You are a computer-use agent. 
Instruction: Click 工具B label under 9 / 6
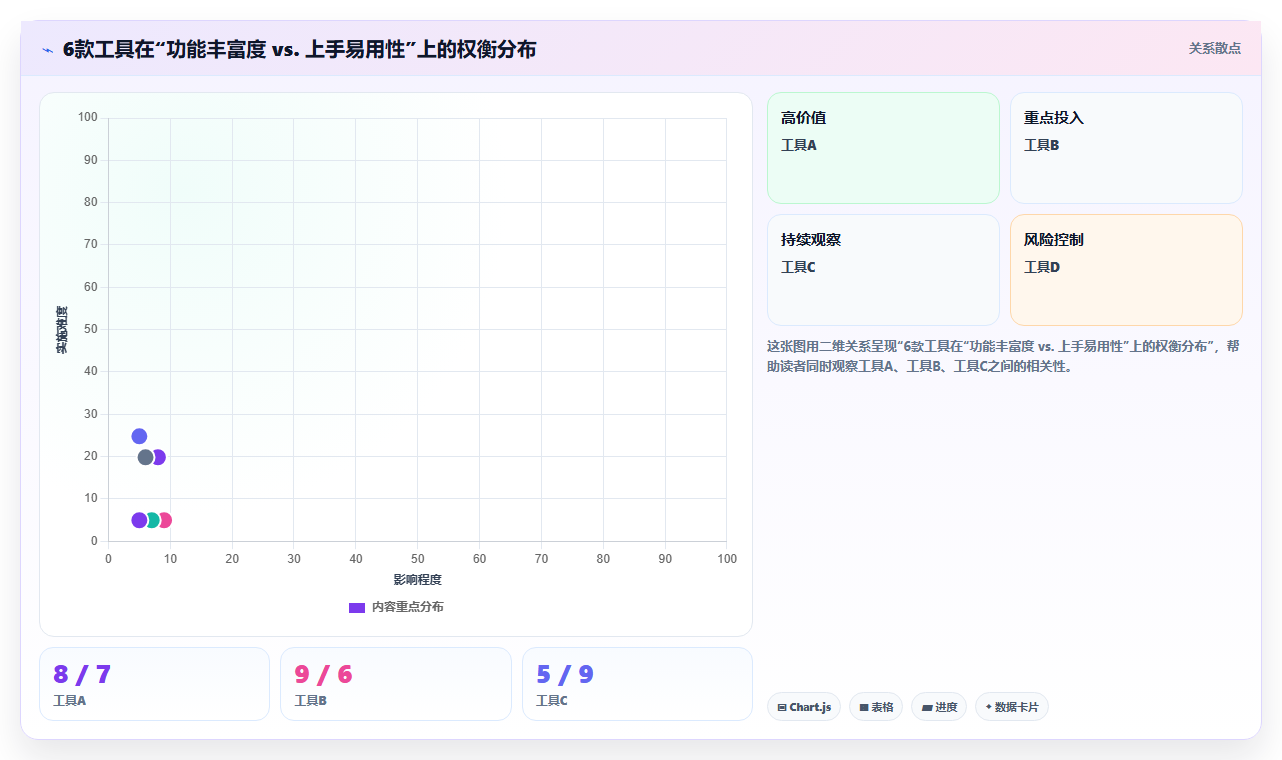tap(311, 701)
